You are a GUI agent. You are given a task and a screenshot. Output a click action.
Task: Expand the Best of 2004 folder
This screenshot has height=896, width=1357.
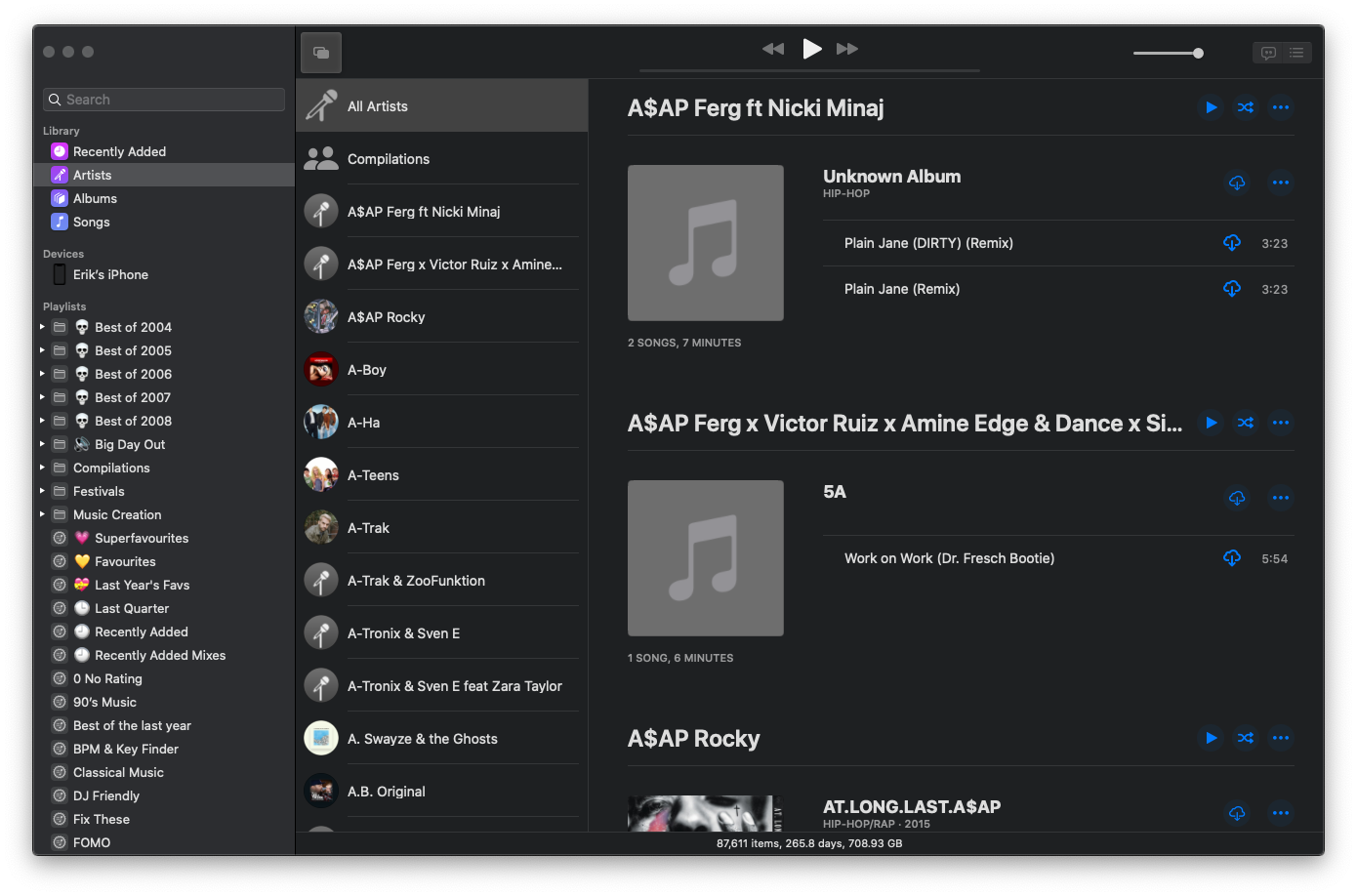[42, 327]
